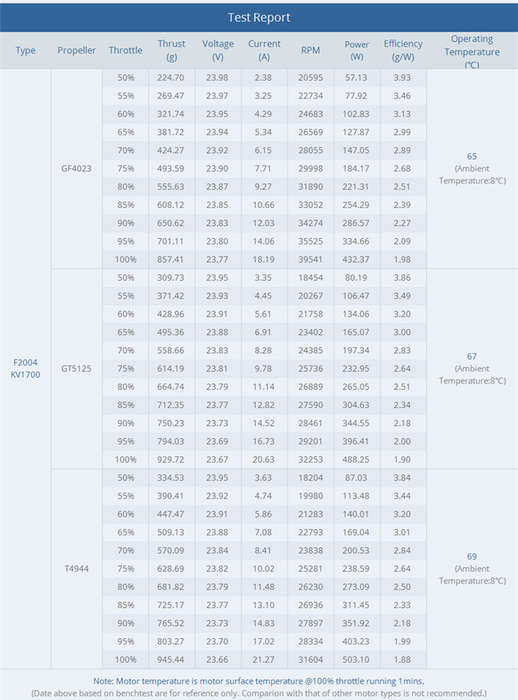518x700 pixels.
Task: Click the 857.41 thrust value
Action: [170, 259]
